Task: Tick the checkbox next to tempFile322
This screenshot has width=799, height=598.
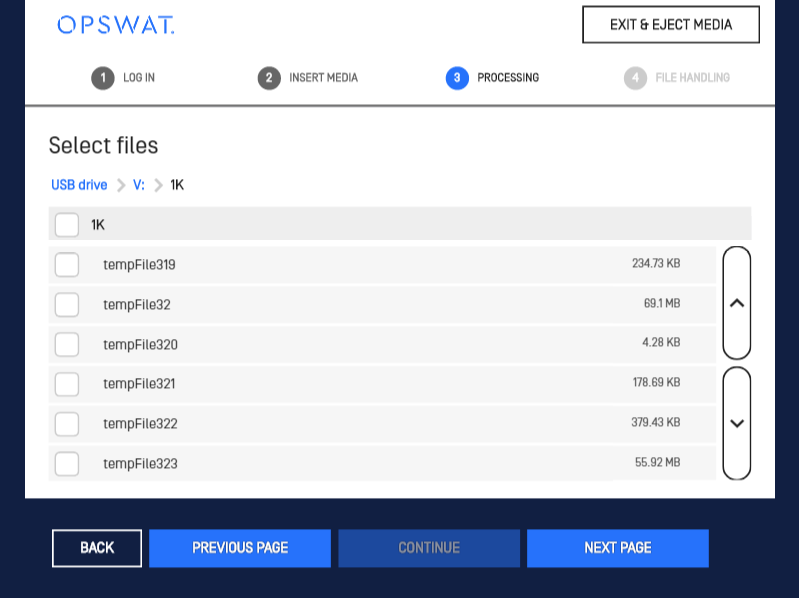Action: pos(67,424)
